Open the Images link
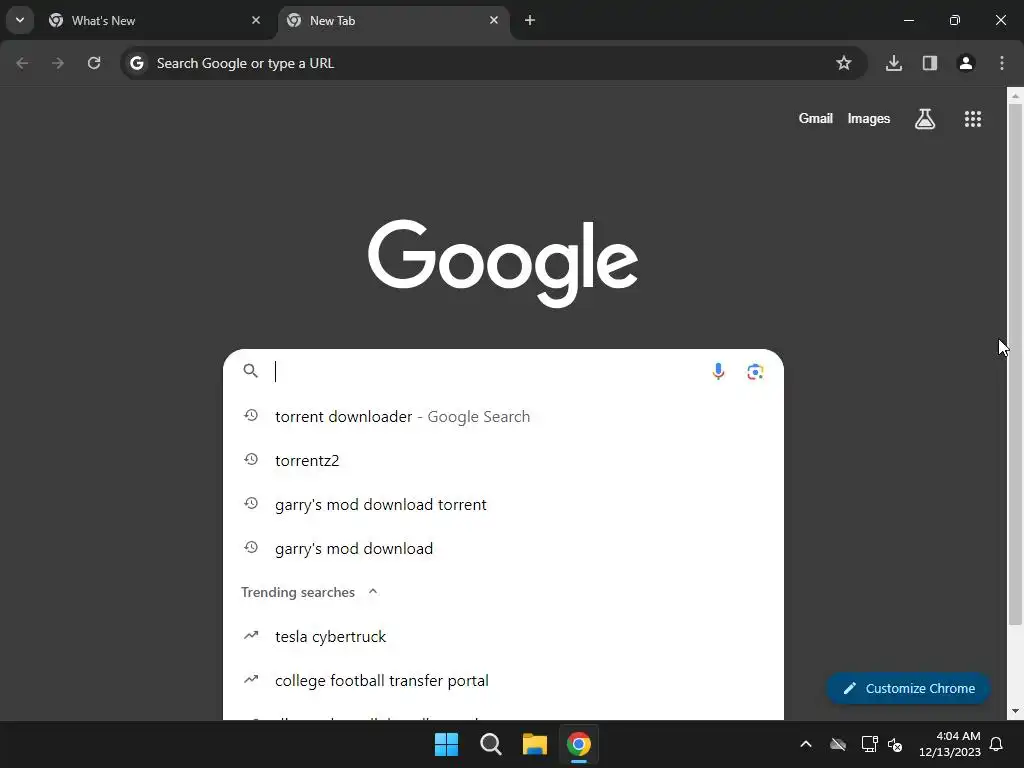1024x768 pixels. [869, 118]
